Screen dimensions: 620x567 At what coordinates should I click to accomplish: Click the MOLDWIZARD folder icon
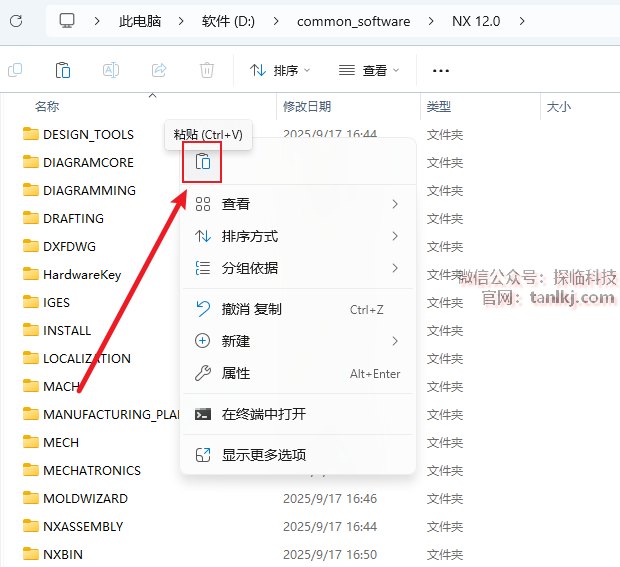point(31,498)
